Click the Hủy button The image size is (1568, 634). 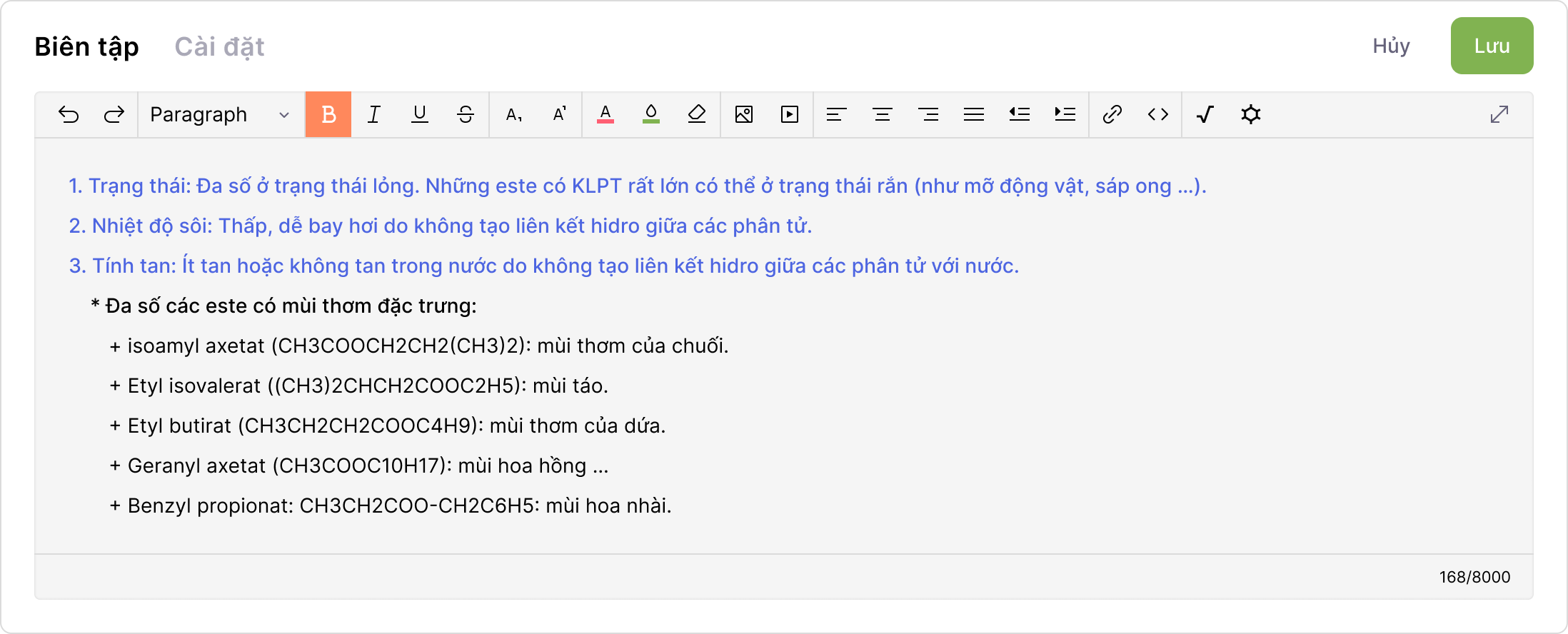point(1391,46)
